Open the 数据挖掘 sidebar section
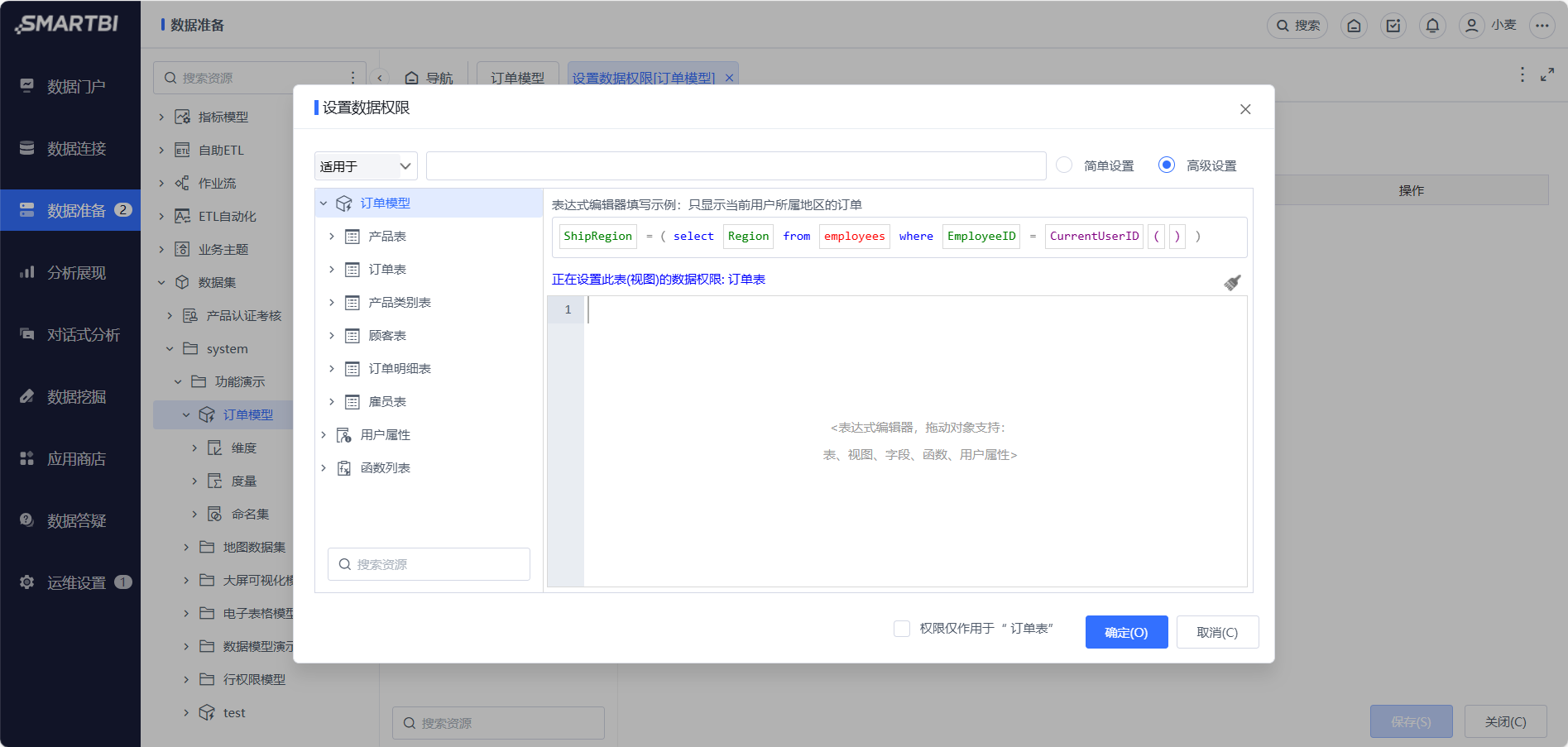 [x=70, y=396]
